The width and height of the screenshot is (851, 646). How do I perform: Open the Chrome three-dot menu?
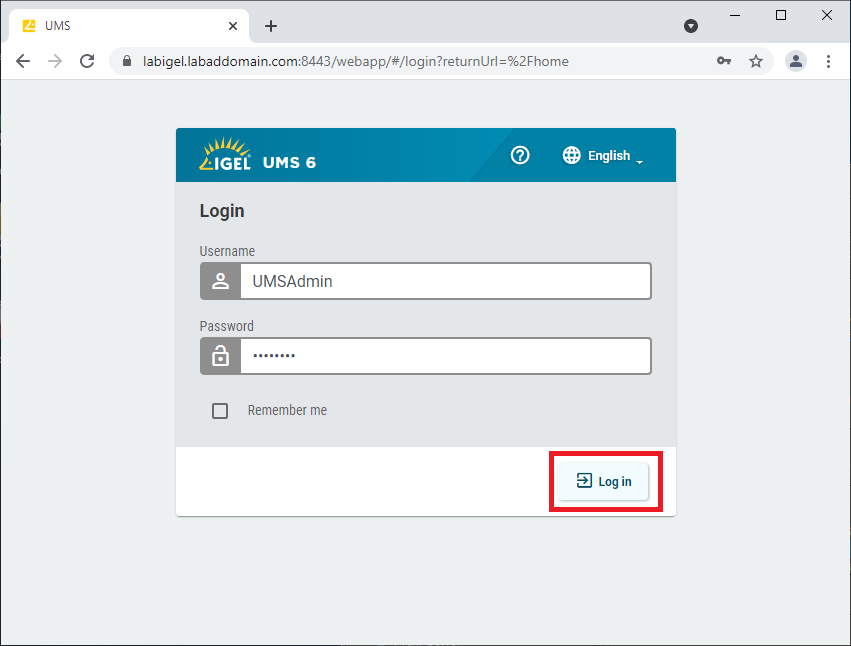tap(828, 61)
